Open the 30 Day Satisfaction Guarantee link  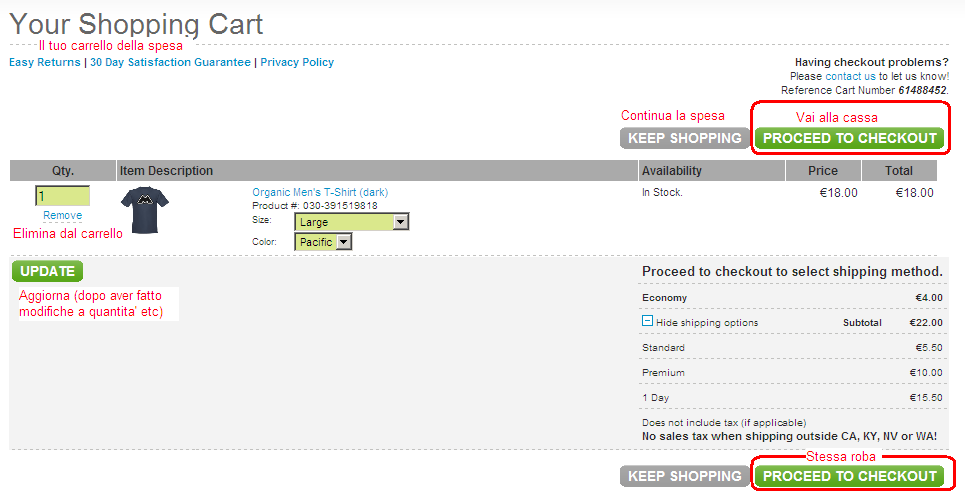[170, 62]
